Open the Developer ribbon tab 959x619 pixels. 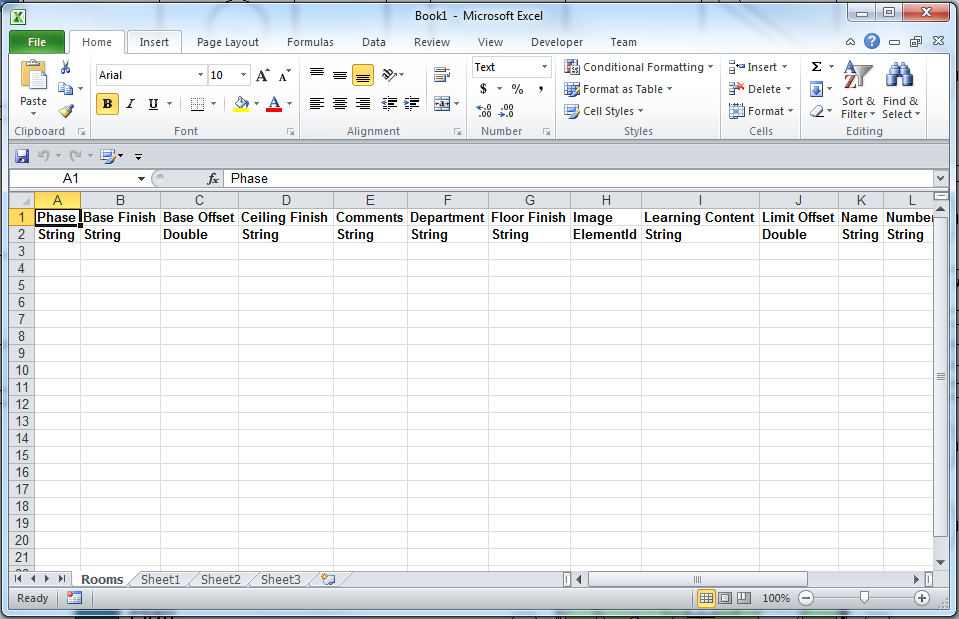coord(557,42)
